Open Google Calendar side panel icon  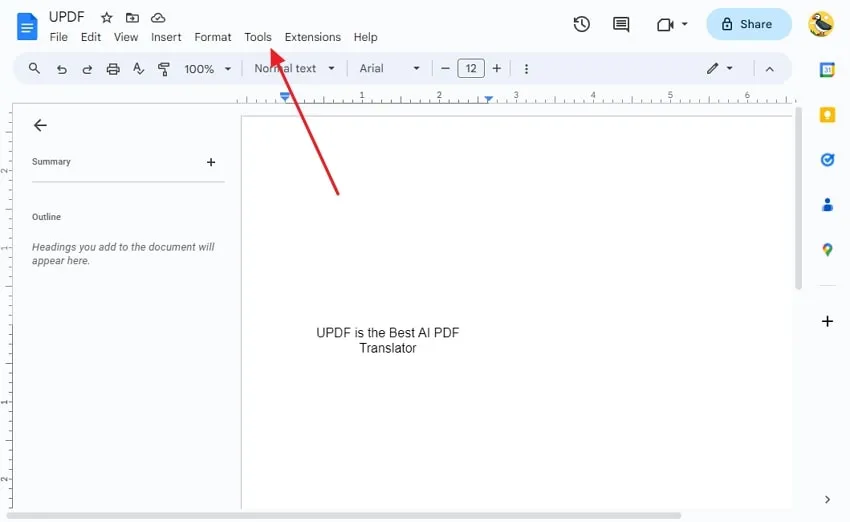[827, 69]
